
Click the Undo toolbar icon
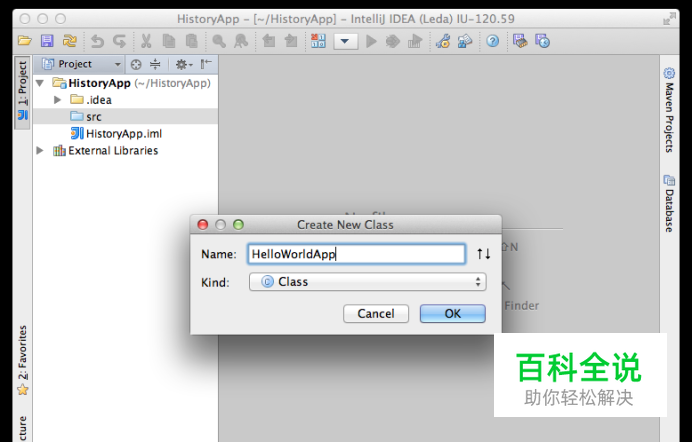point(97,41)
